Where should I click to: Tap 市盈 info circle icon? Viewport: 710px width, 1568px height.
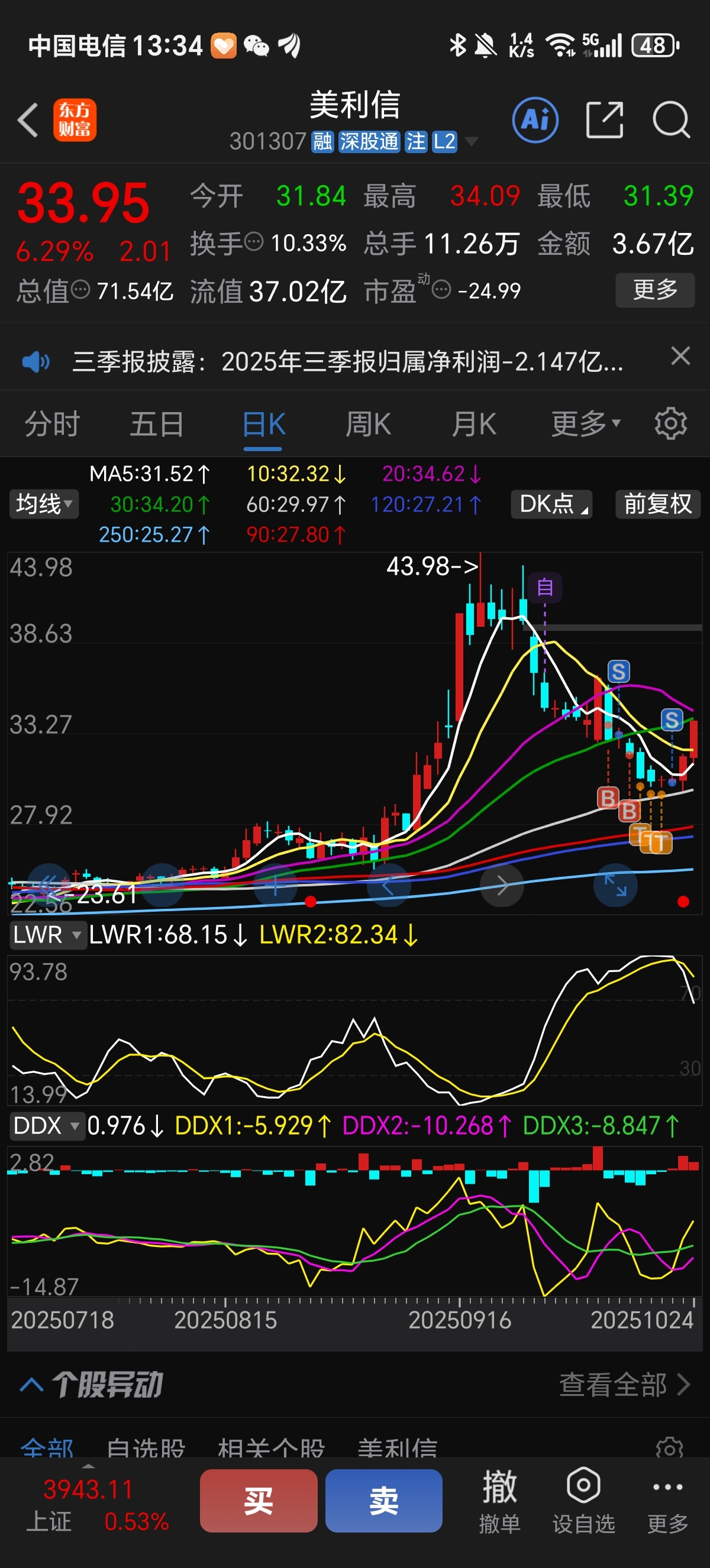[441, 290]
